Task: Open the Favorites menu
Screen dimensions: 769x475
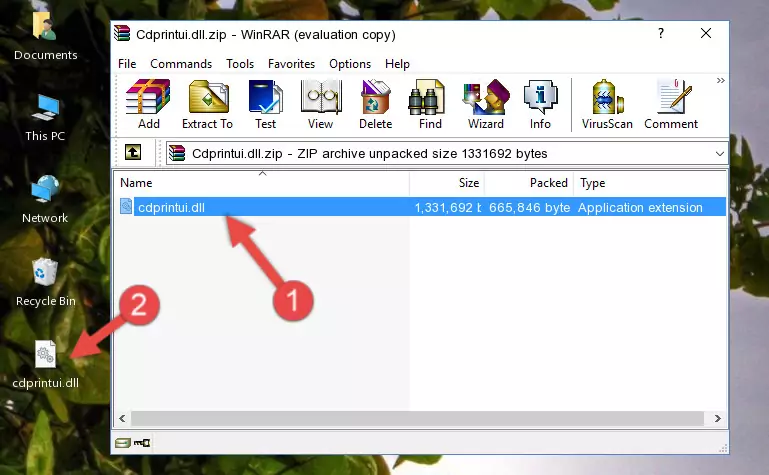Action: point(291,64)
